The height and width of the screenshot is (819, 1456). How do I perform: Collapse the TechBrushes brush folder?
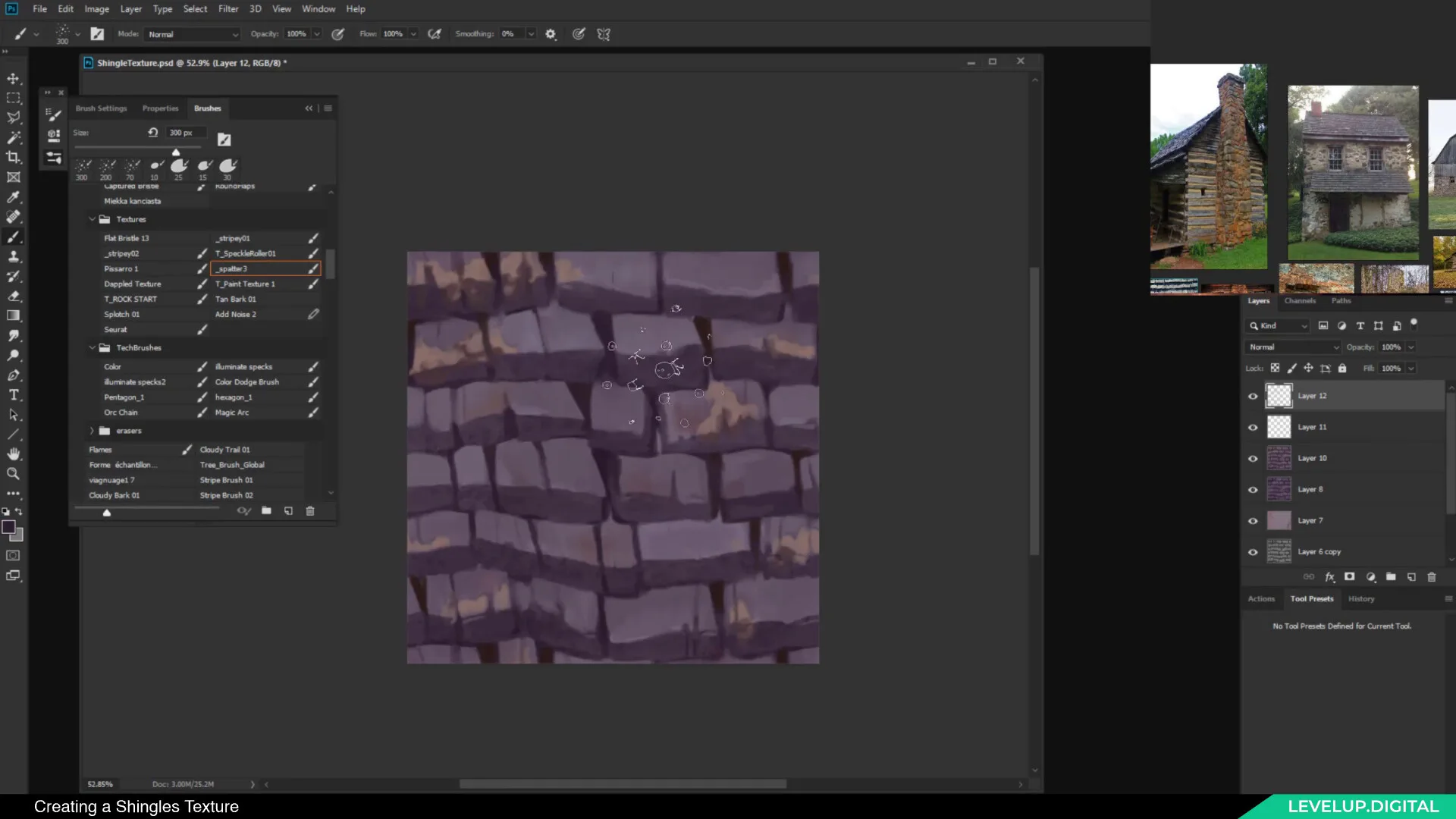click(x=93, y=347)
